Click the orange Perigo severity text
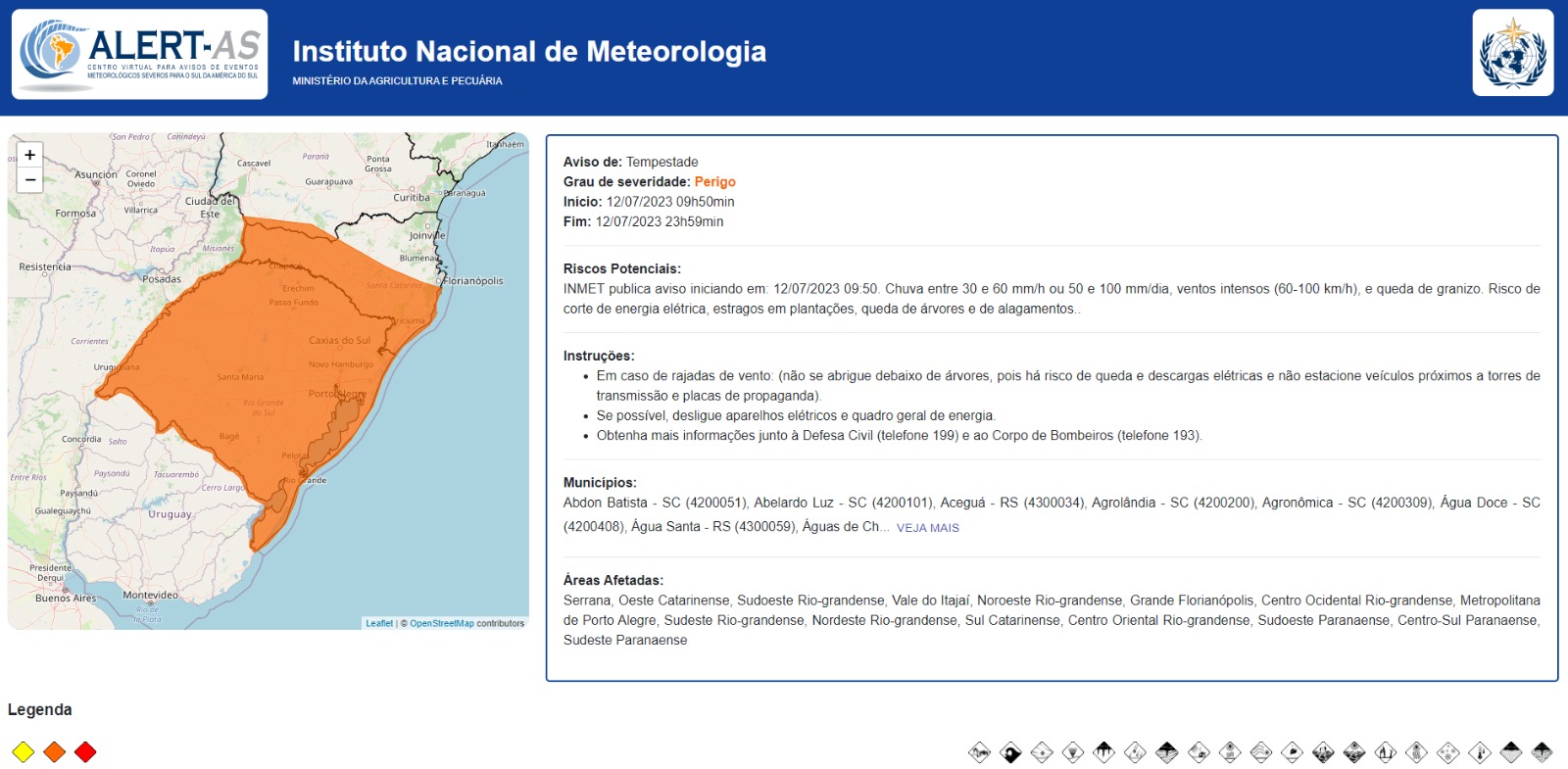Screen dimensions: 1568x769 715,182
